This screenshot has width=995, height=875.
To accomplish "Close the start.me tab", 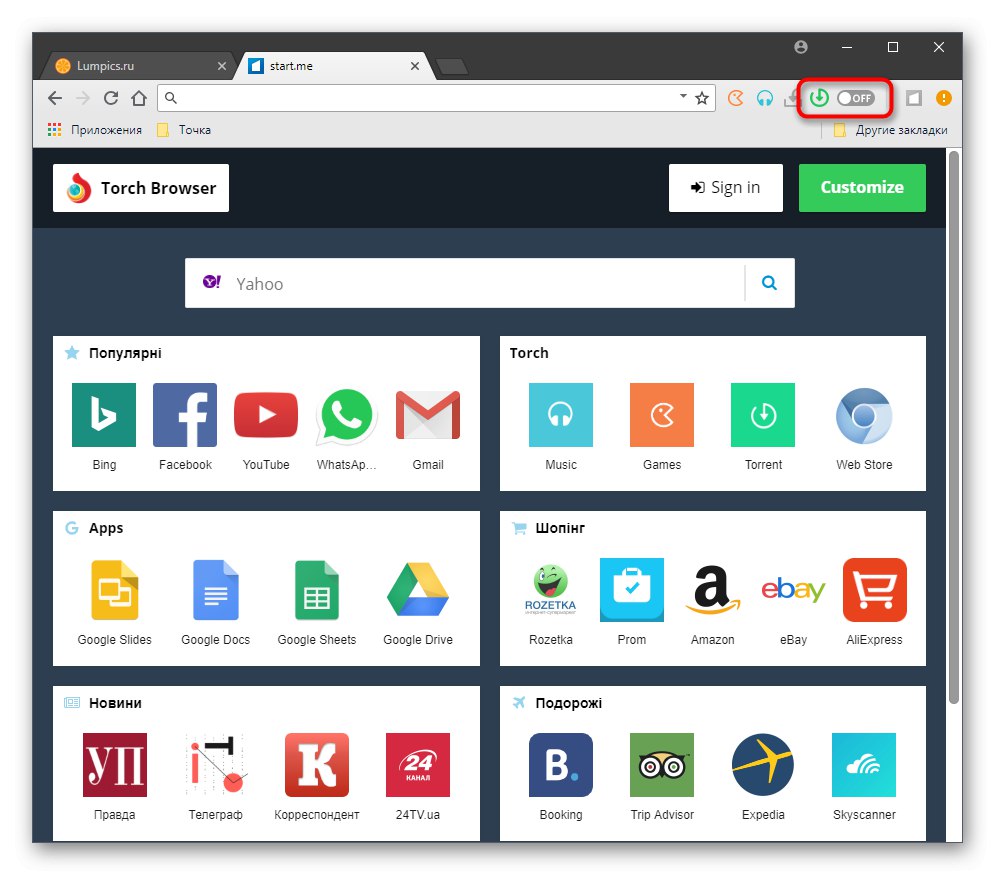I will (414, 66).
